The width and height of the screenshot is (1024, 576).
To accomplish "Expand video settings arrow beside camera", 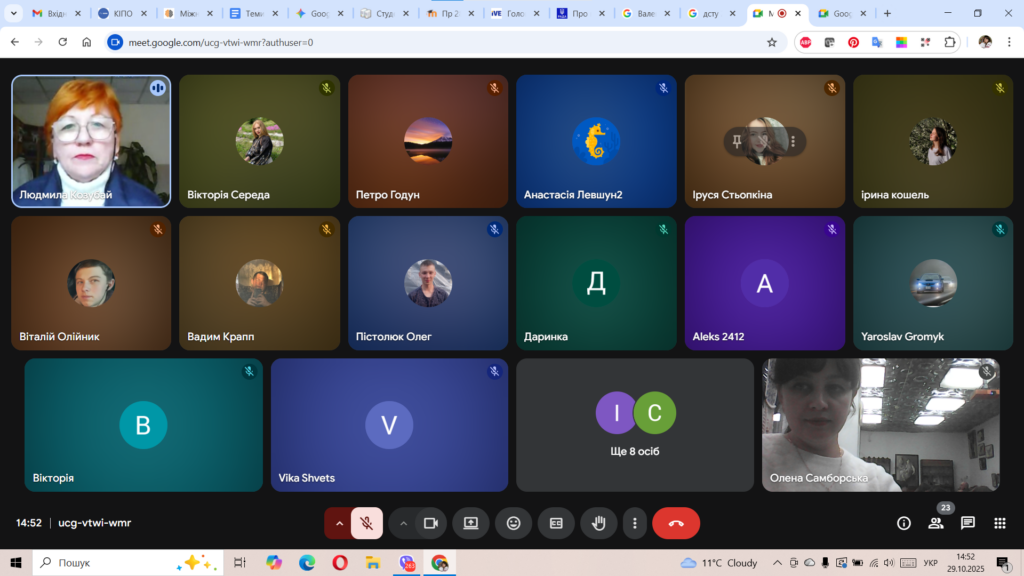I will point(404,523).
